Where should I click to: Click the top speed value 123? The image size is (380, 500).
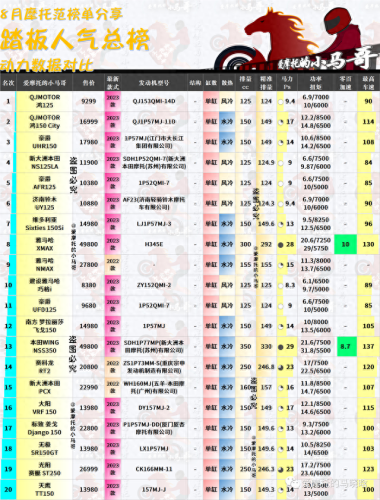368,469
